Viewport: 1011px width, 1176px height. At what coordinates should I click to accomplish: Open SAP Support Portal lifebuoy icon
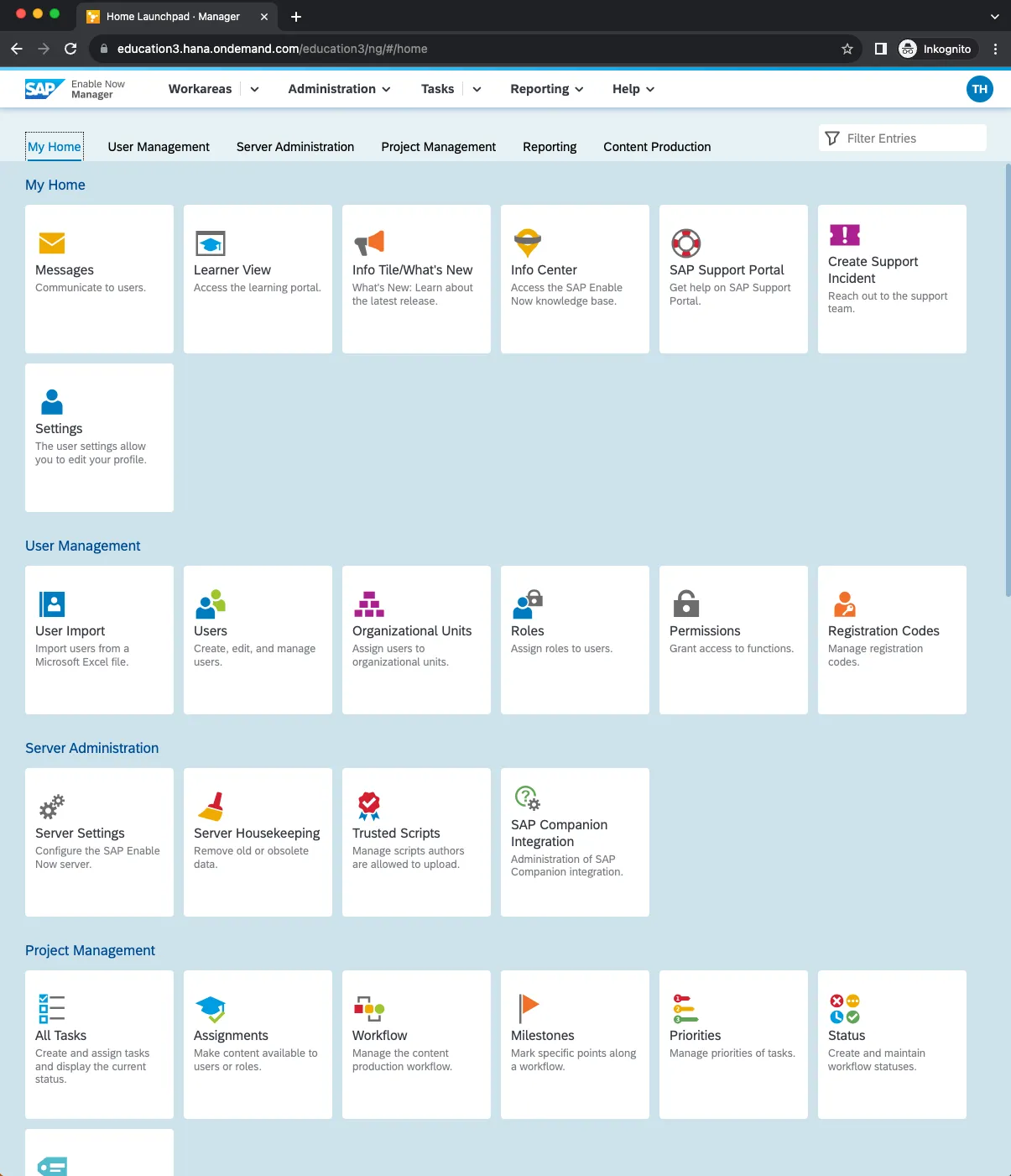click(x=685, y=243)
